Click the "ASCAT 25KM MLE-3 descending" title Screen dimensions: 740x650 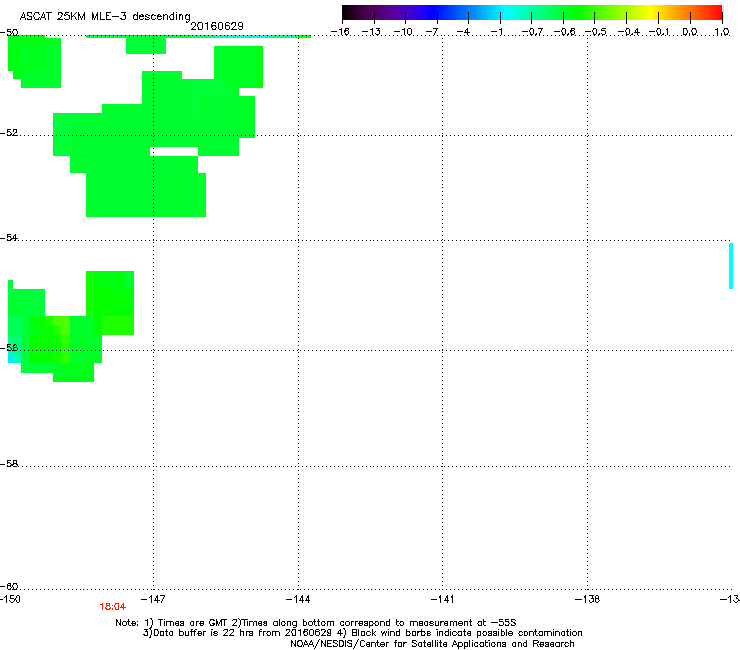[x=105, y=16]
